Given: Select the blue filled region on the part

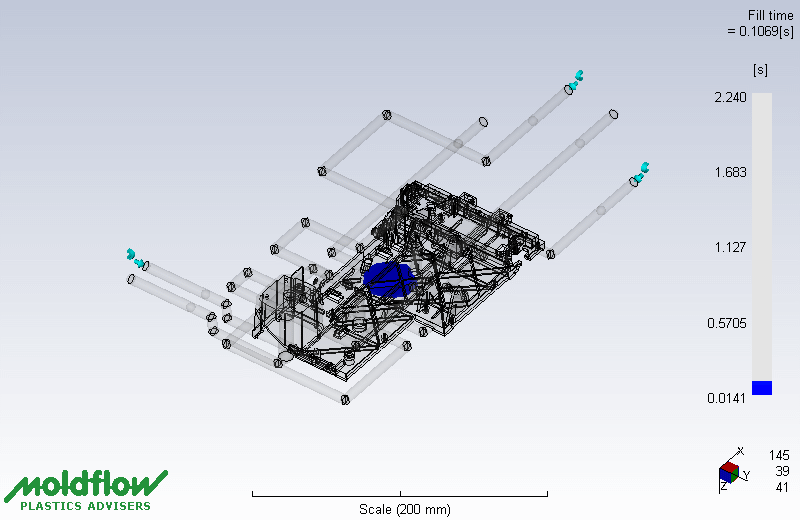Looking at the screenshot, I should (390, 279).
